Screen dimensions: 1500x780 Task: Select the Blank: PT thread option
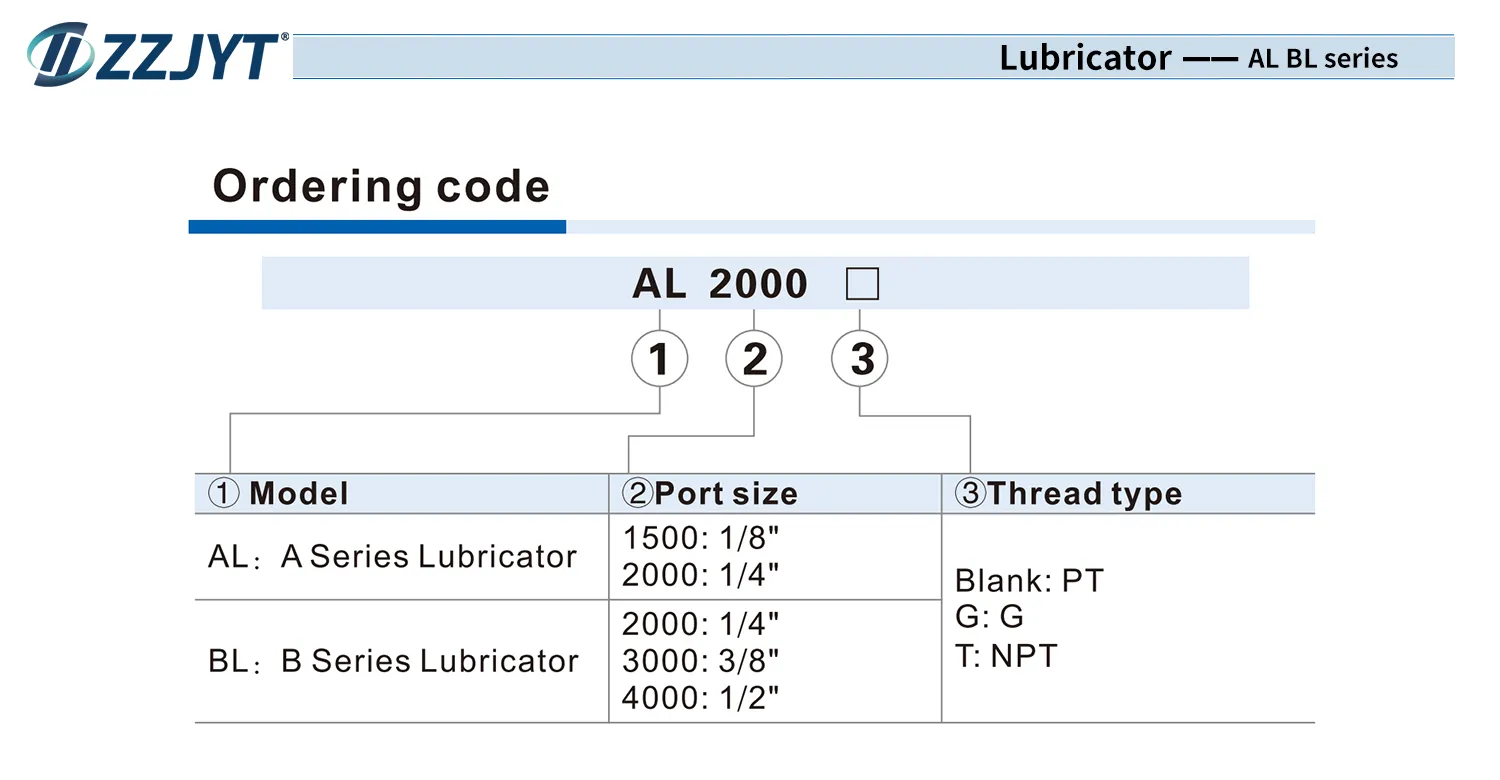click(1029, 580)
